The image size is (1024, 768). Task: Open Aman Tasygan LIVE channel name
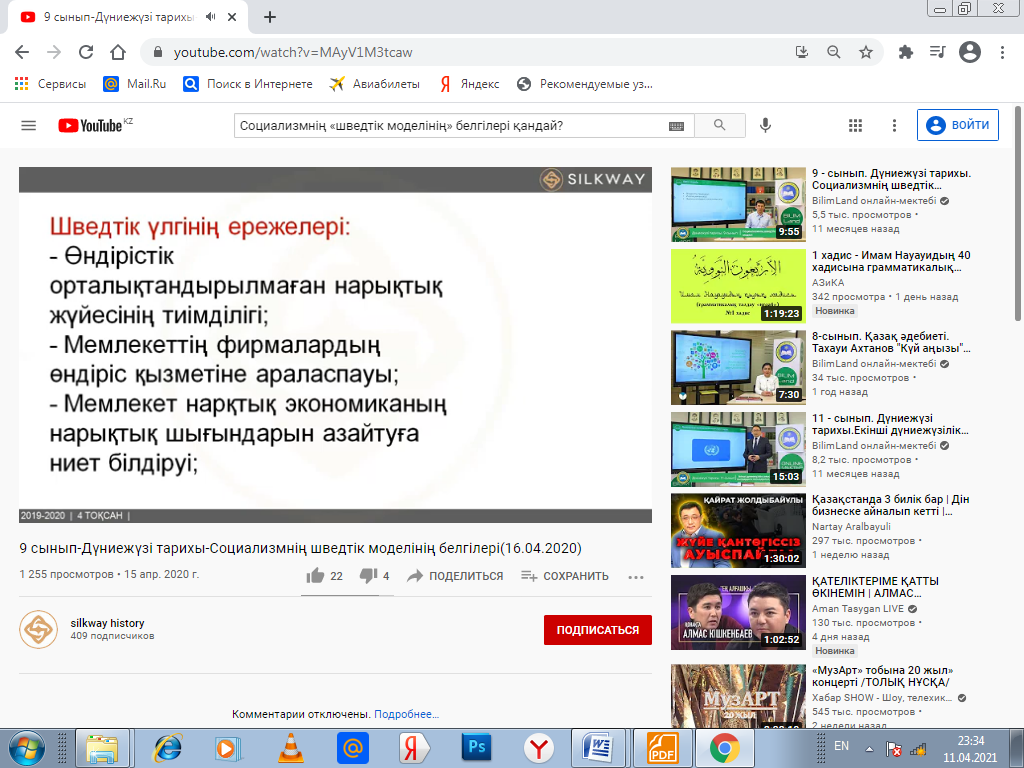point(857,609)
